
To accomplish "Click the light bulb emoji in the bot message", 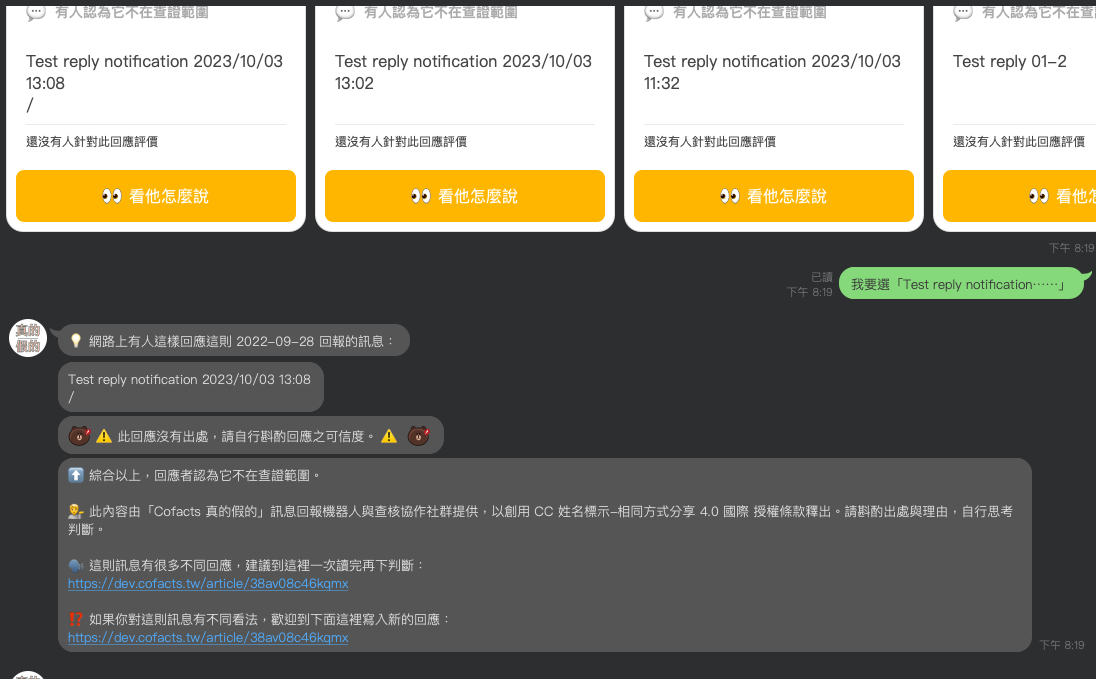I will point(75,341).
